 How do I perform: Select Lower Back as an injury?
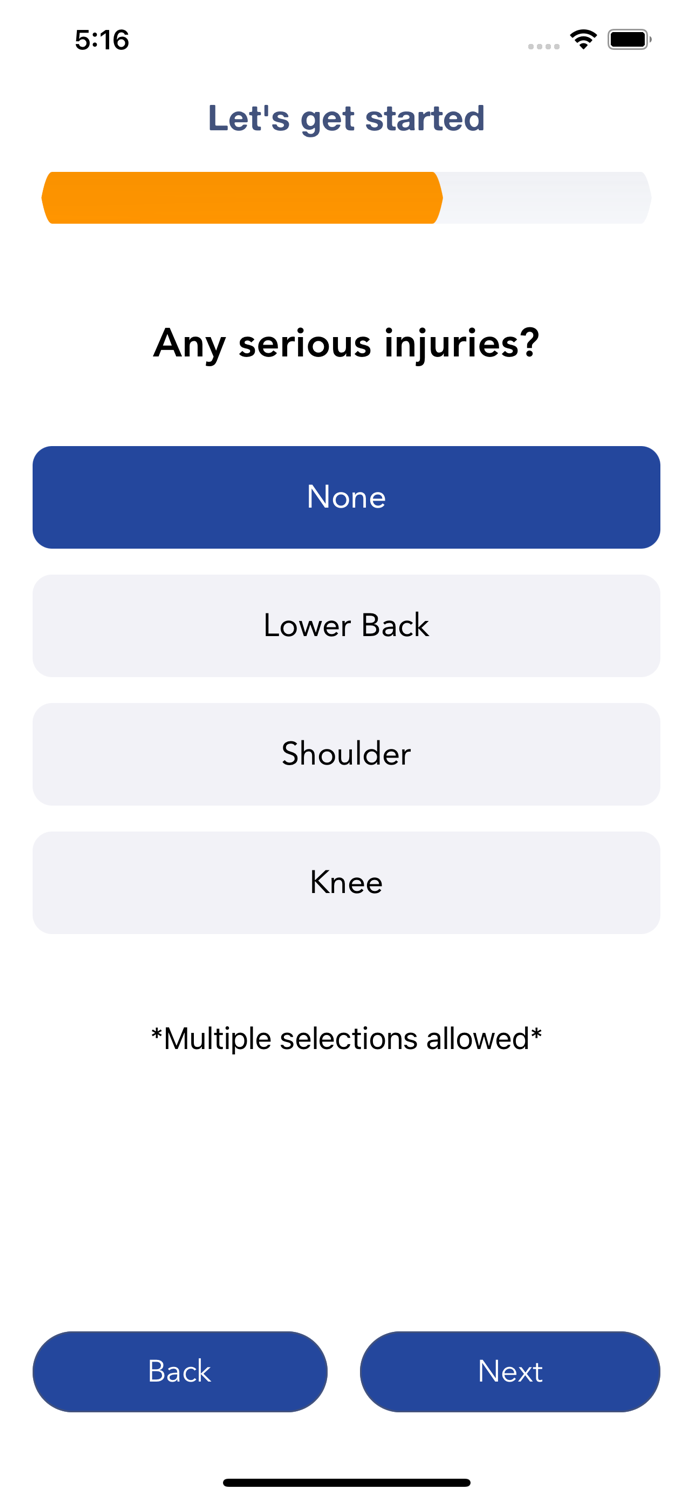coord(346,625)
